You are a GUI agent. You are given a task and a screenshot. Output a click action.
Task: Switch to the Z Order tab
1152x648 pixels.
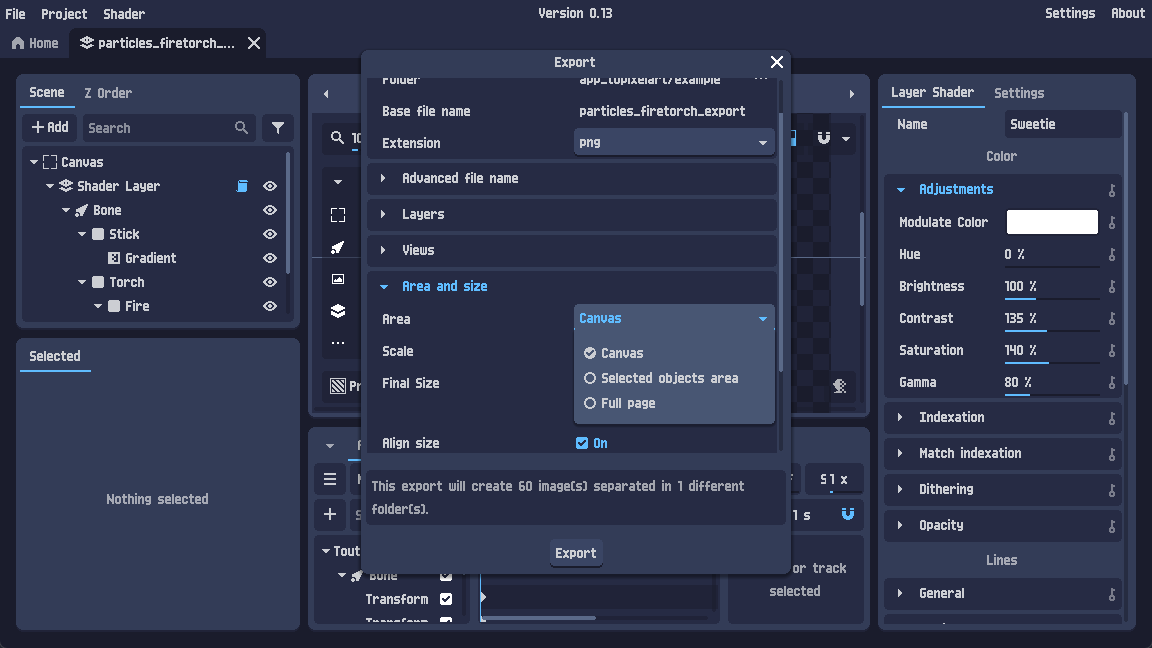(106, 93)
